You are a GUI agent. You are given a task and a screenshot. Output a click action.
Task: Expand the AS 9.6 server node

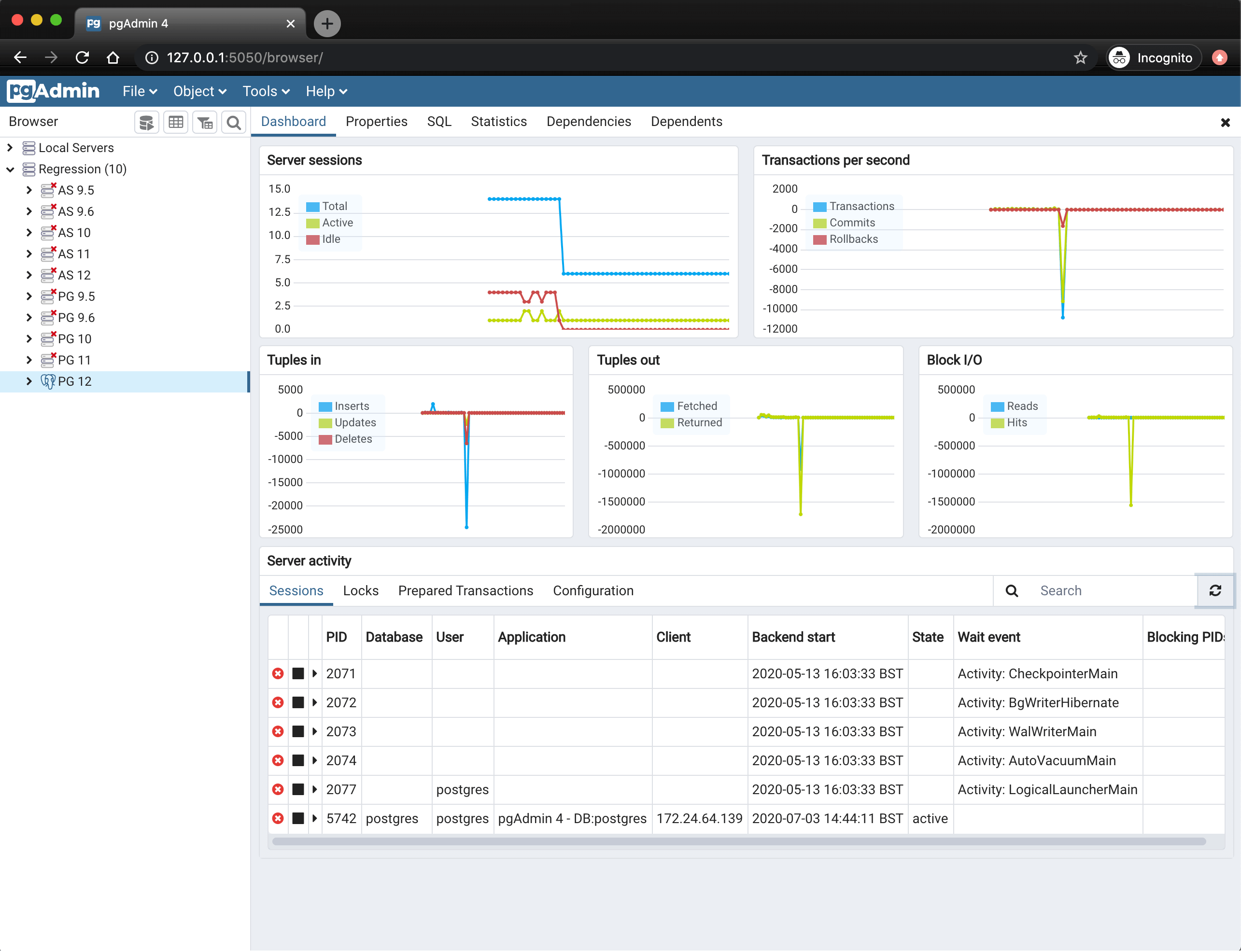[29, 211]
